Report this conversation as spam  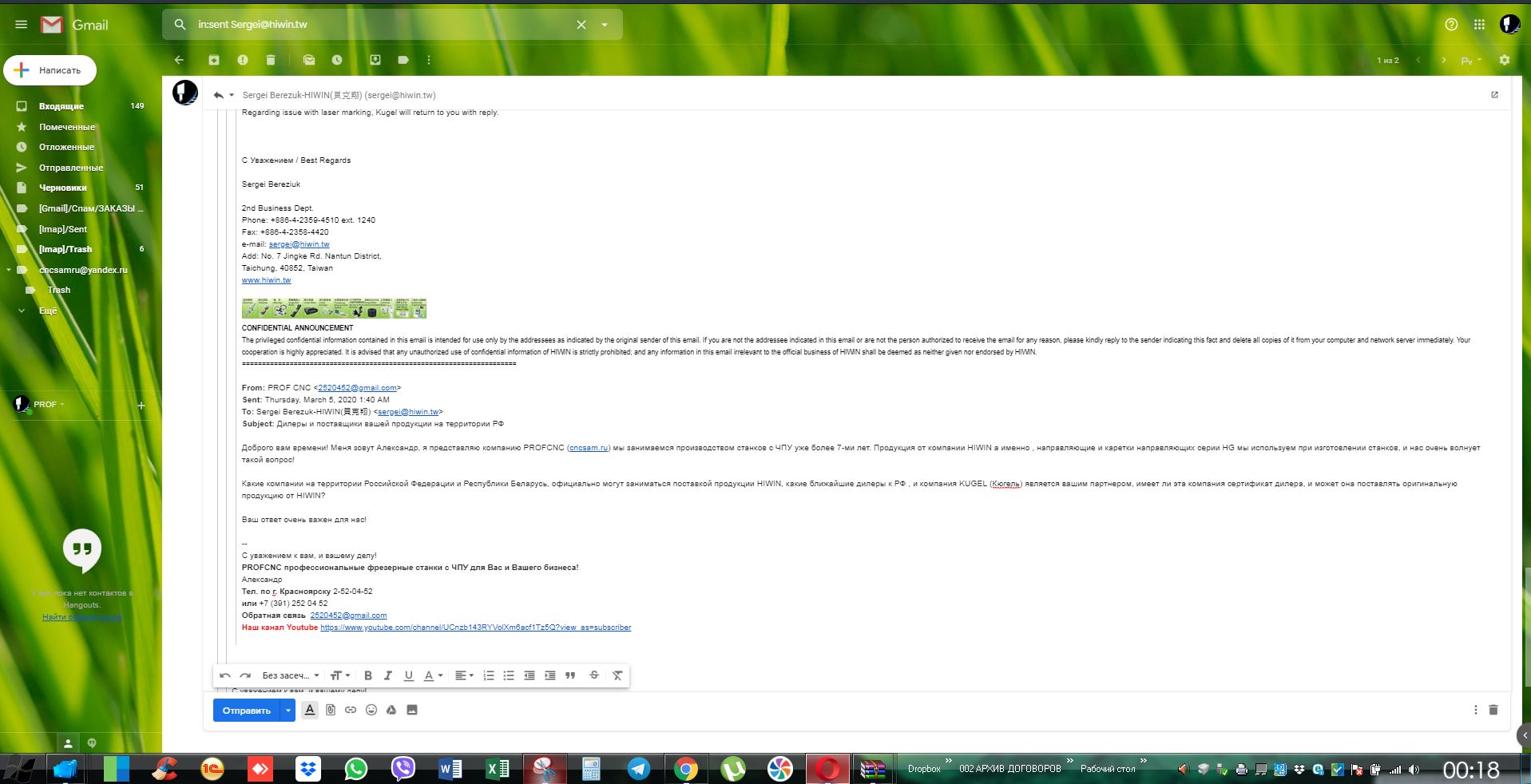click(243, 60)
